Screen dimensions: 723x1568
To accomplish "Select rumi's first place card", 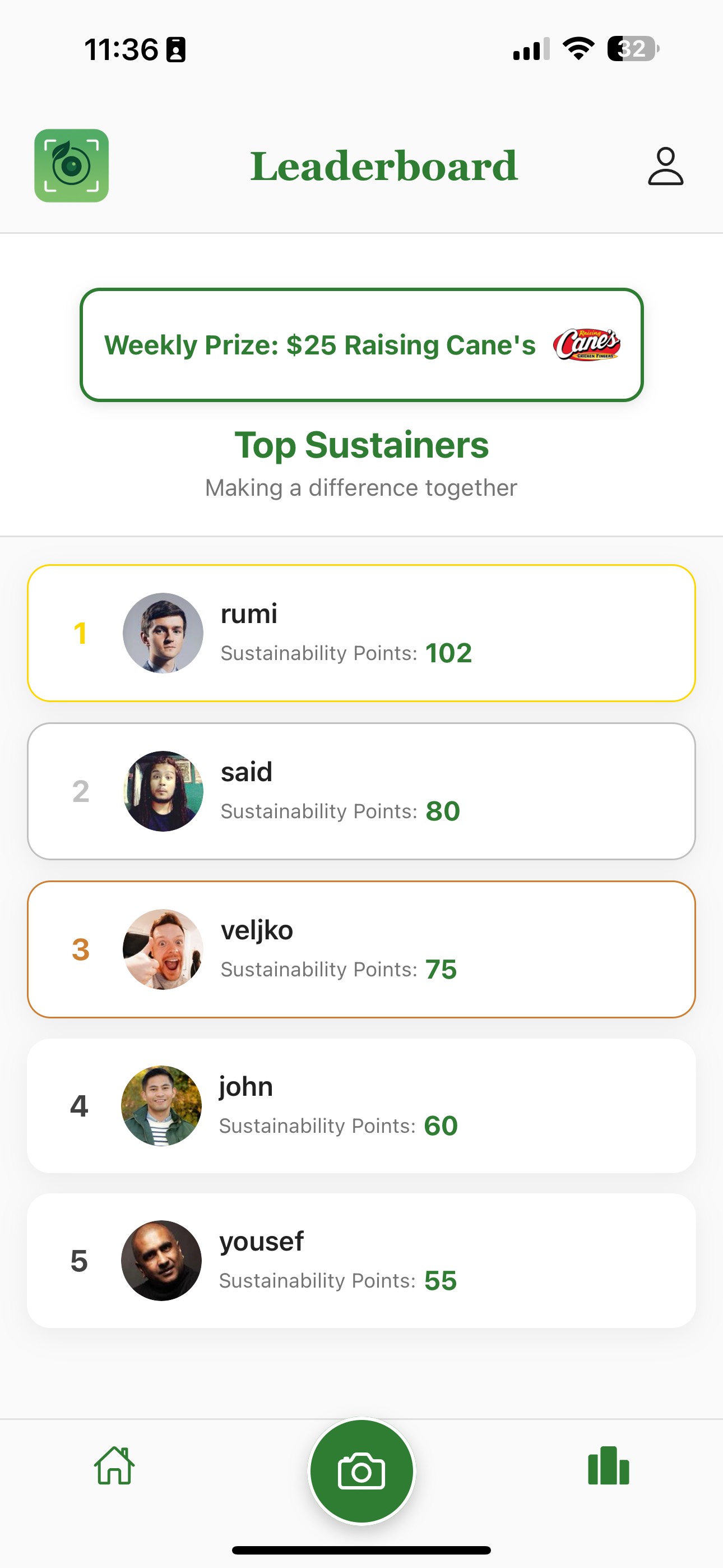I will pos(361,633).
